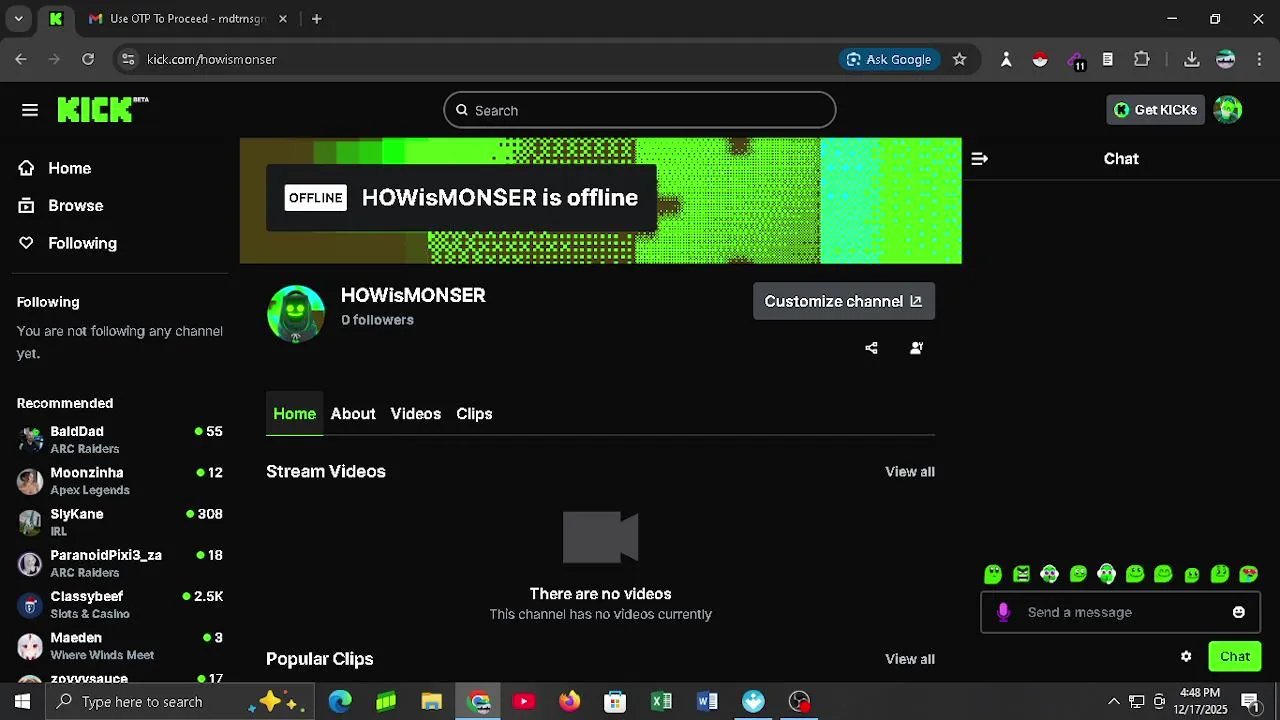Switch to the Kick pinned tab

click(56, 18)
